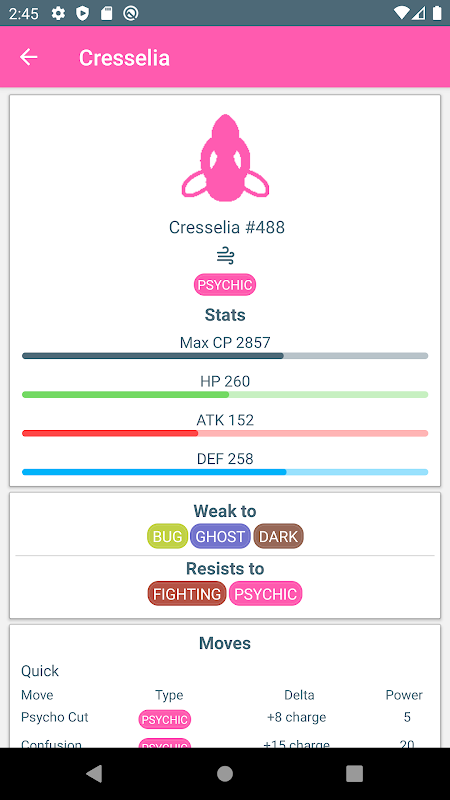Viewport: 450px width, 800px height.
Task: Tap Android back navigation triangle
Action: 94,773
